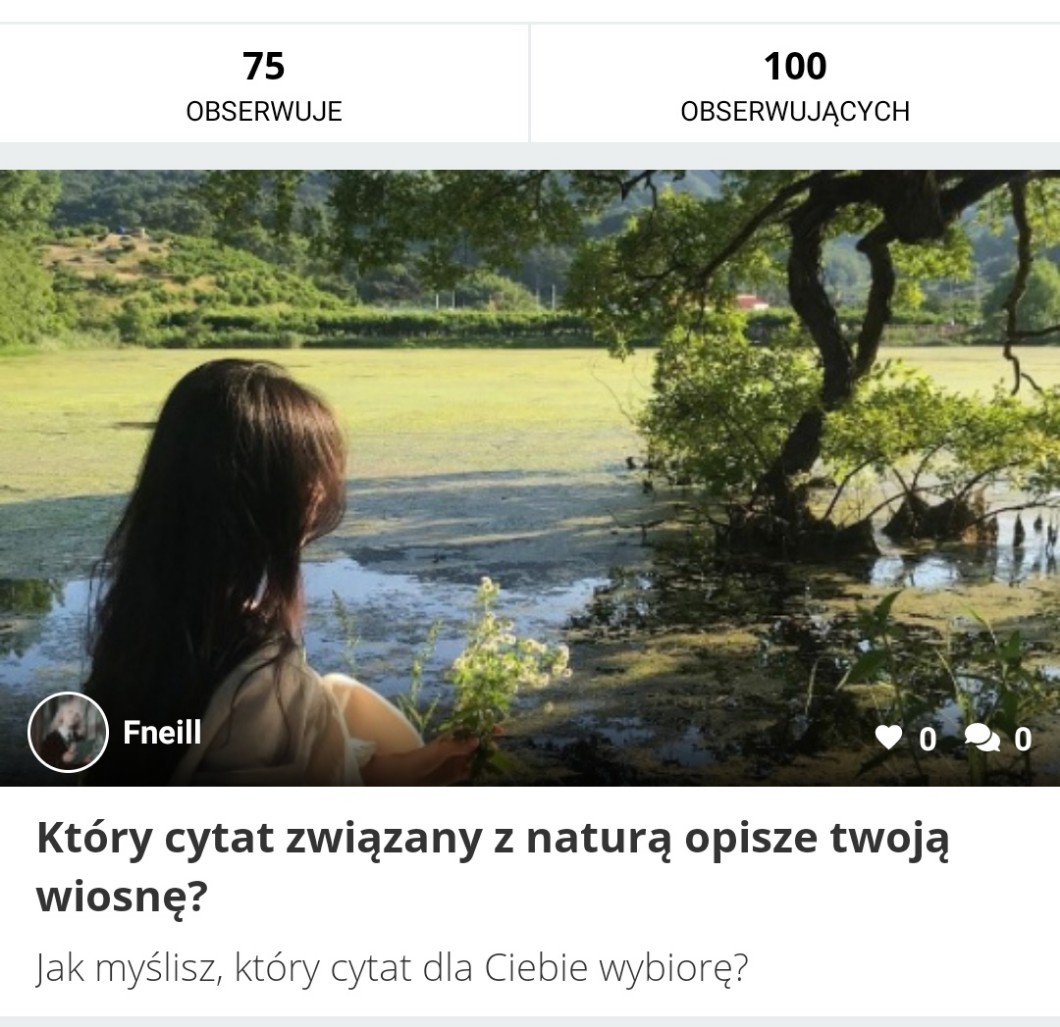Screen dimensions: 1060x1027
Task: Click the comment count beside the bubbles
Action: [x=1023, y=740]
